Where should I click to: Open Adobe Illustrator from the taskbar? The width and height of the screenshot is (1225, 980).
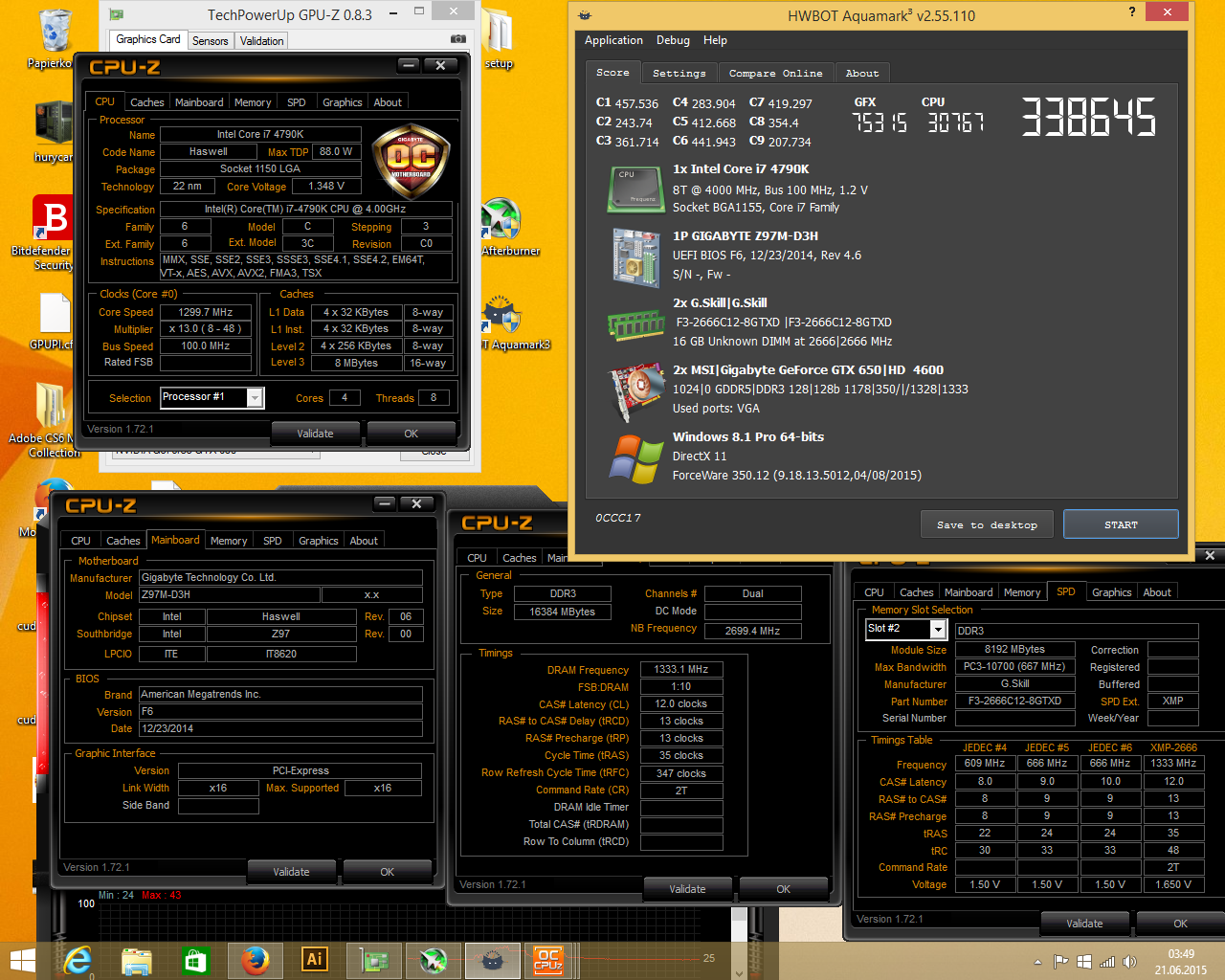pos(314,960)
